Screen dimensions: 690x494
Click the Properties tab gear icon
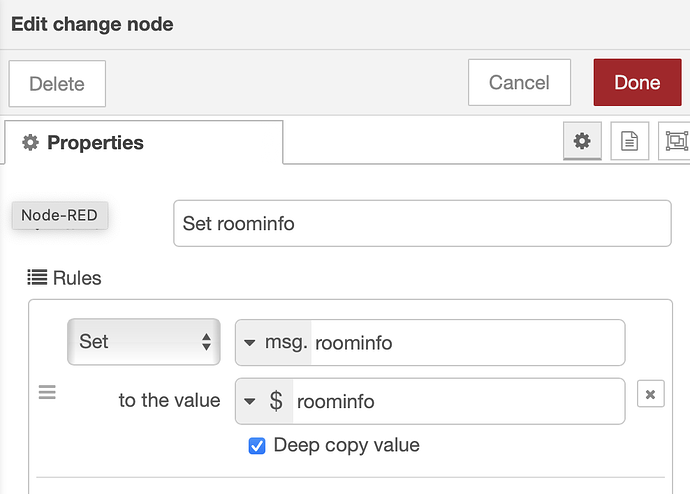pyautogui.click(x=30, y=143)
